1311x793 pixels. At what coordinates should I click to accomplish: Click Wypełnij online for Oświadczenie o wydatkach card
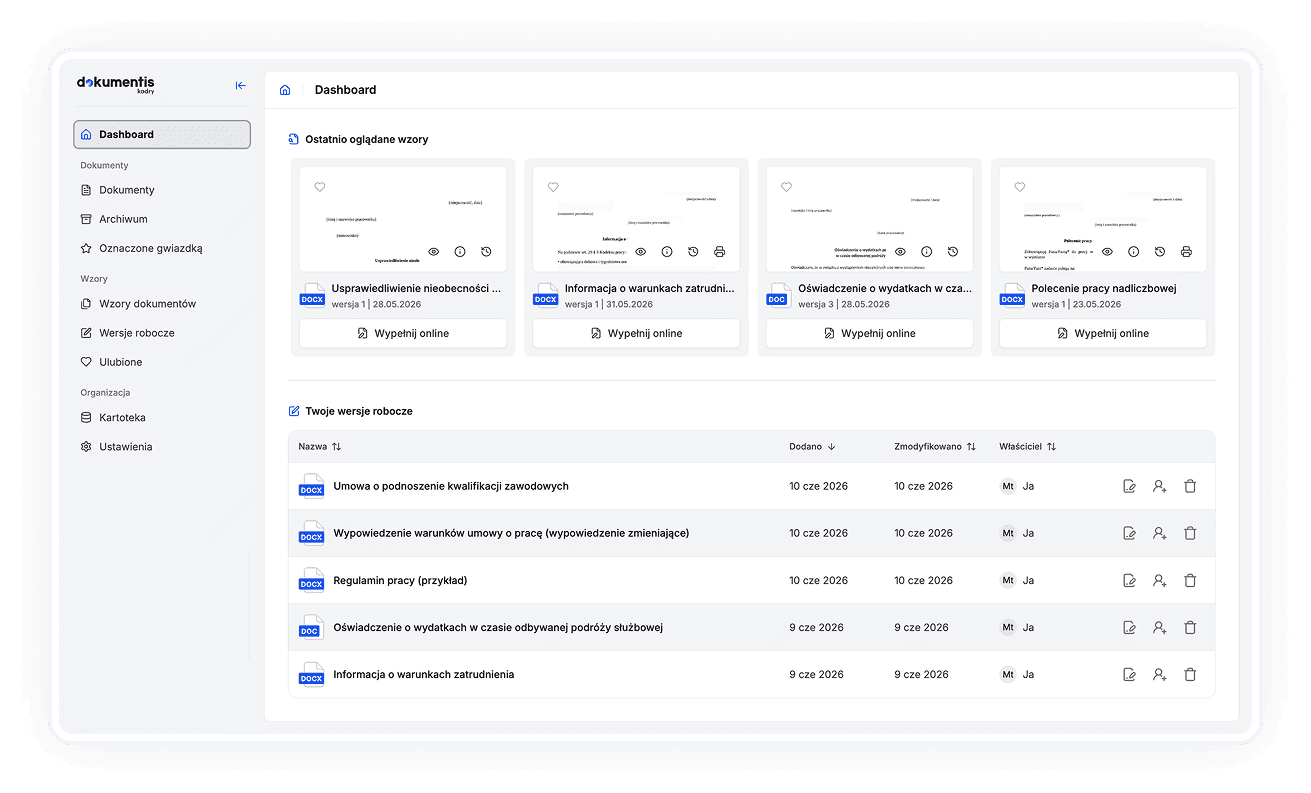(x=870, y=334)
